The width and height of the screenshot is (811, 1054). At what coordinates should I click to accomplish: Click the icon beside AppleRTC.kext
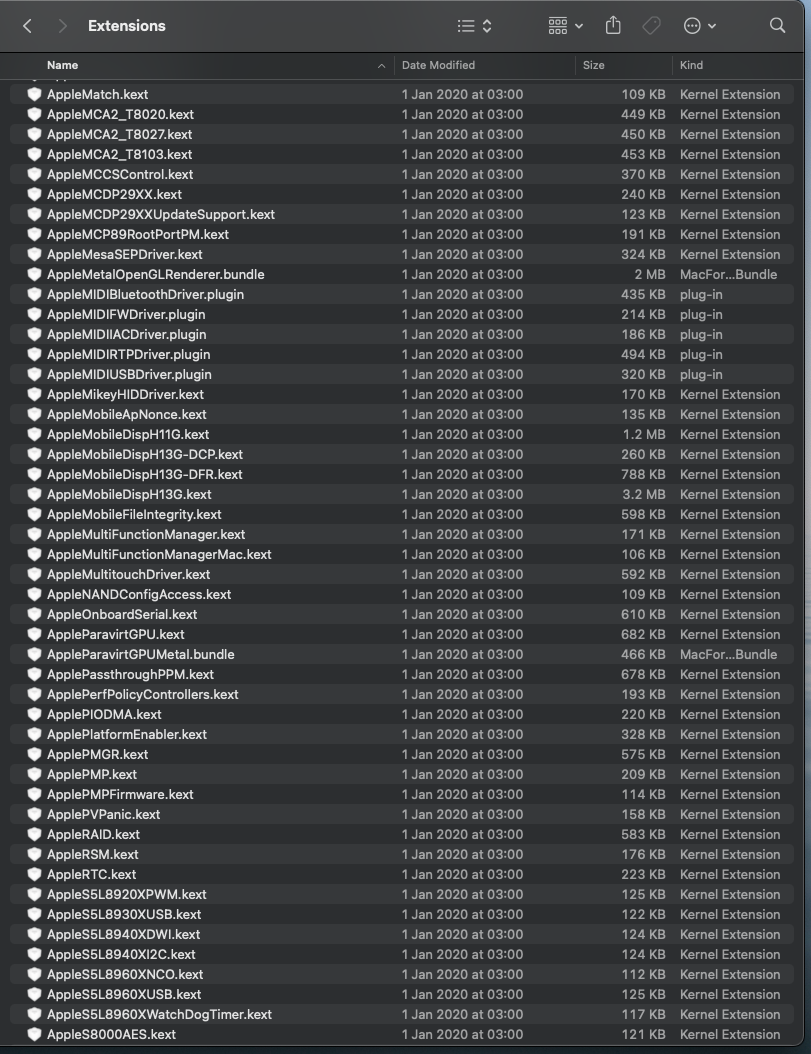34,875
